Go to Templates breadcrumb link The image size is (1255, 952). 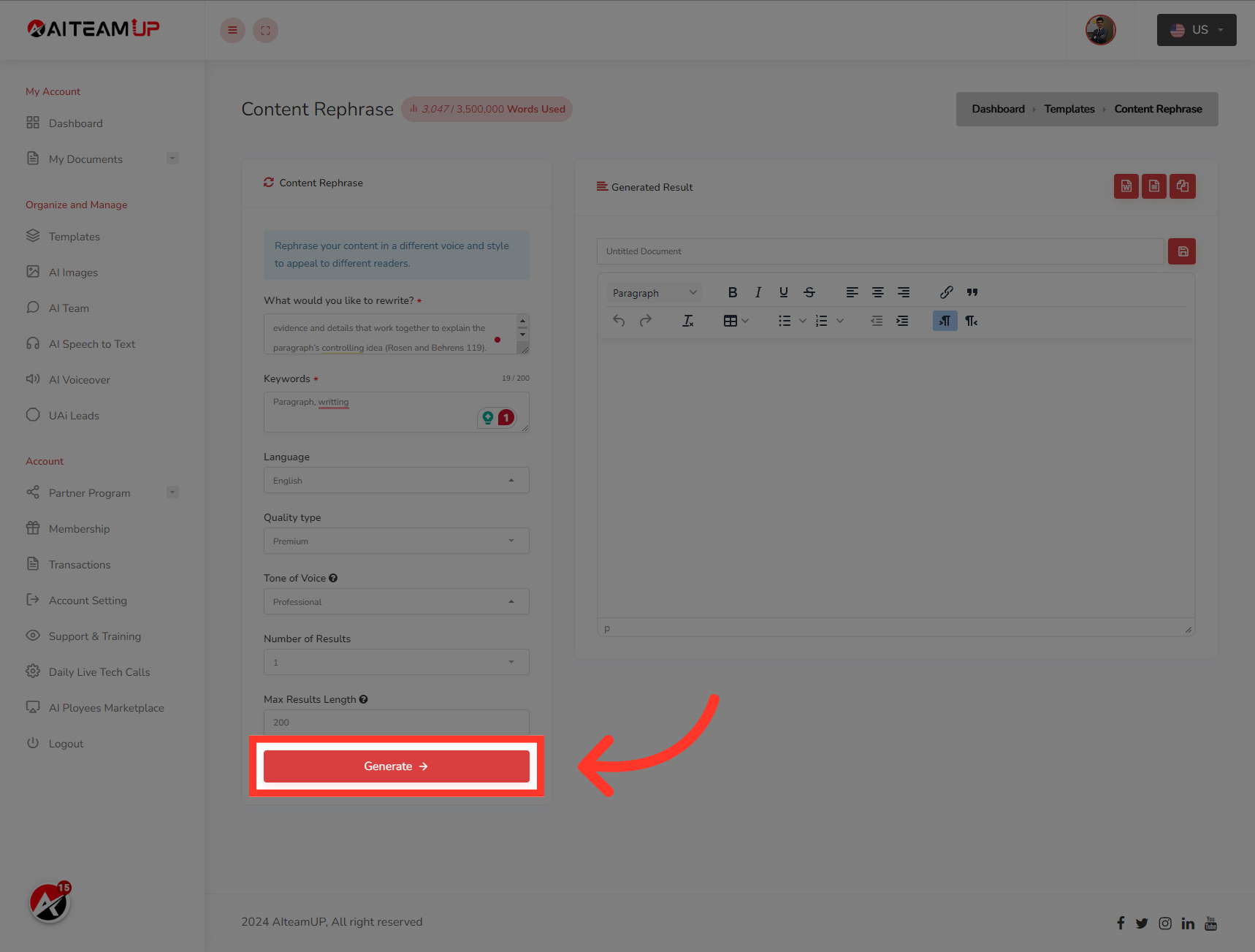(x=1069, y=109)
